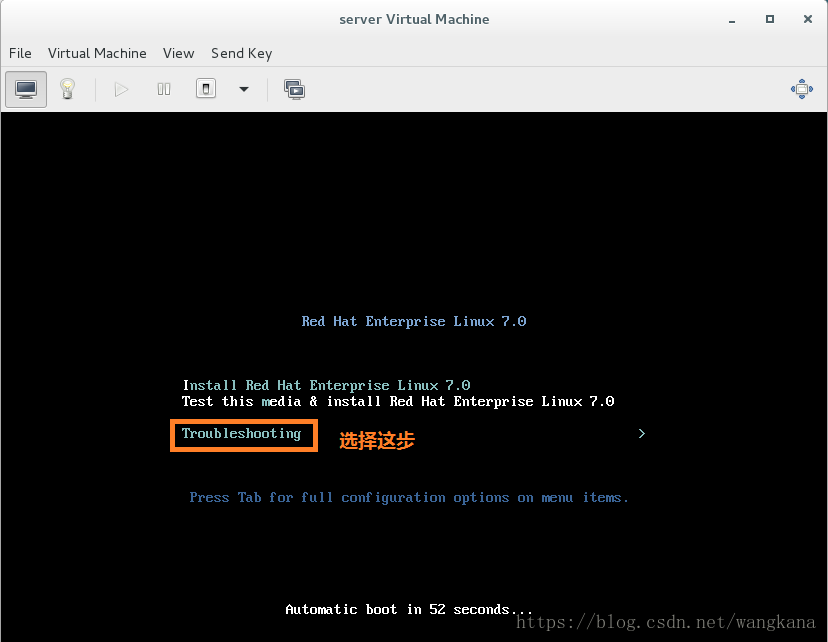Shut down the virtual machine

click(206, 89)
